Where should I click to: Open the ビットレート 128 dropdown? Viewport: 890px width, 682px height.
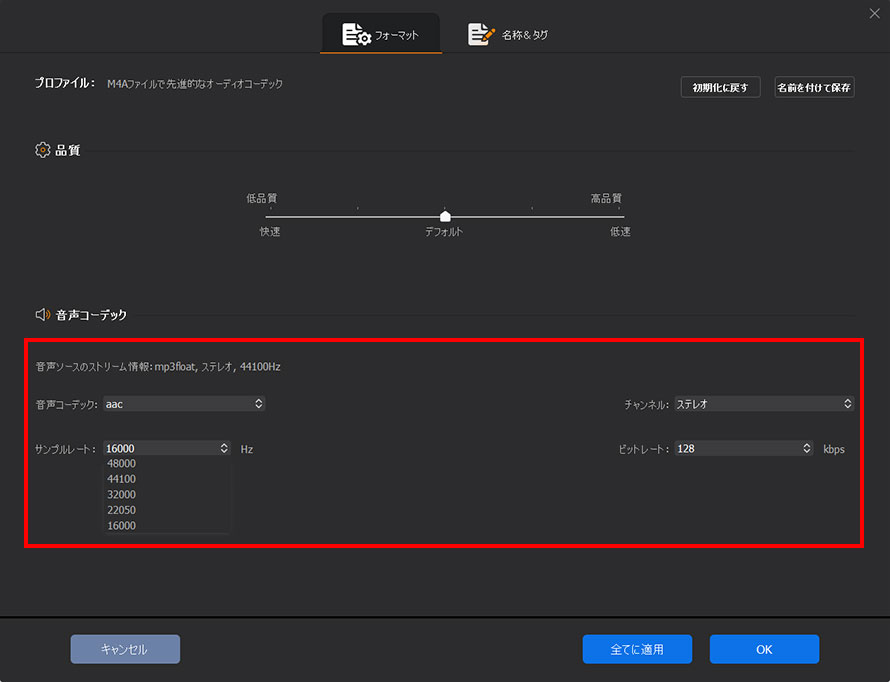pyautogui.click(x=744, y=449)
